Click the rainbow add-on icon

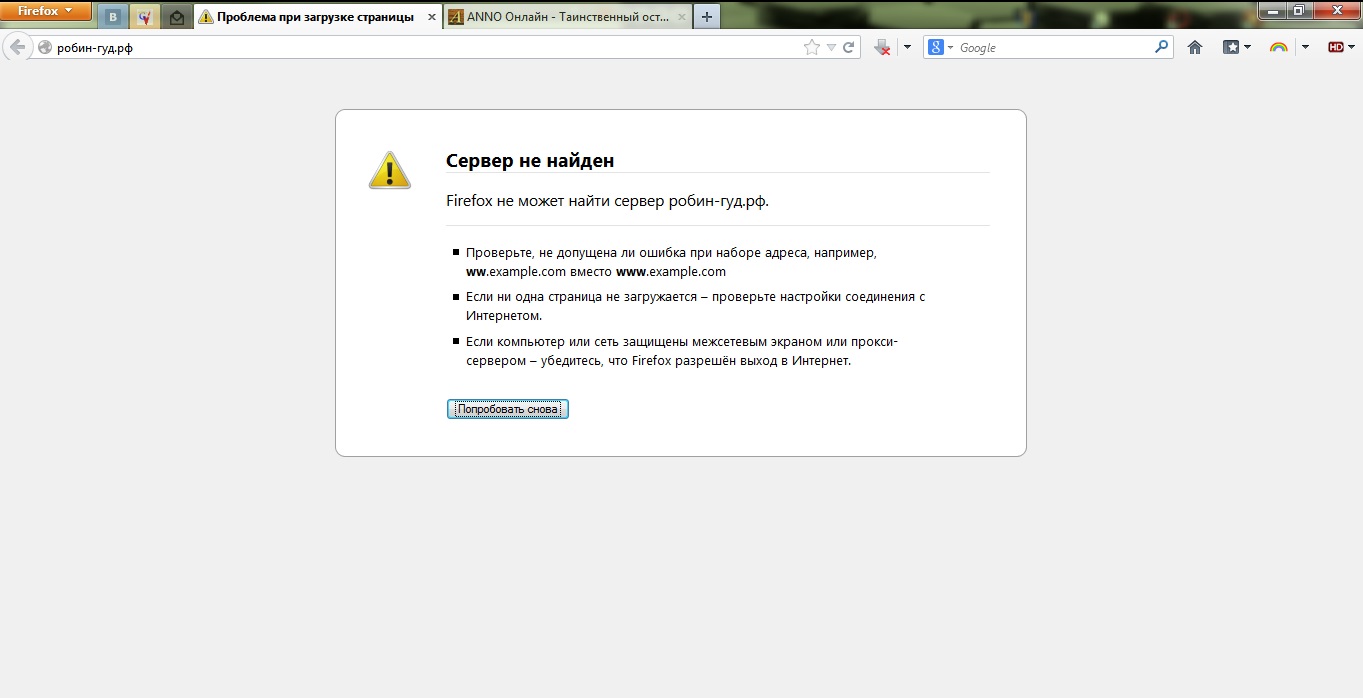pyautogui.click(x=1278, y=47)
